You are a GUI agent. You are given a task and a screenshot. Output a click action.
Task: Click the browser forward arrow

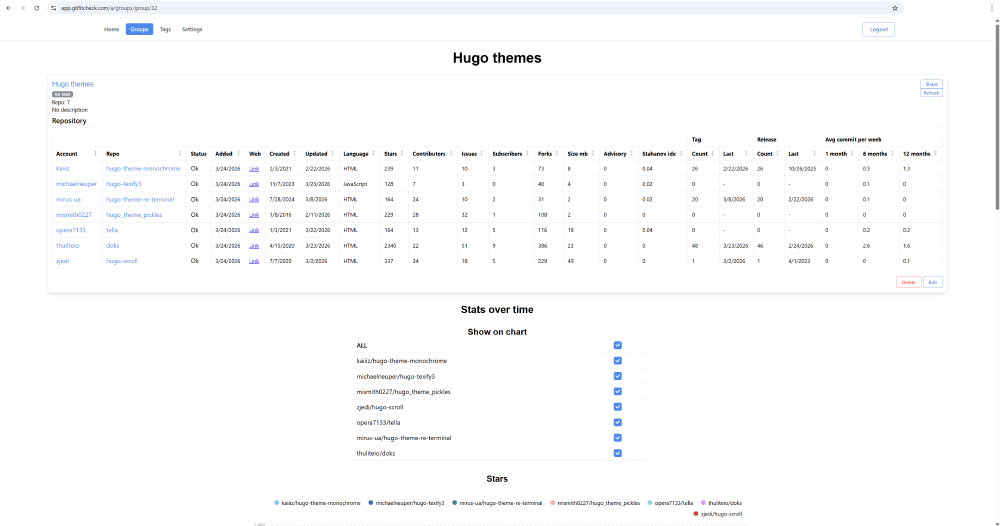[x=22, y=8]
